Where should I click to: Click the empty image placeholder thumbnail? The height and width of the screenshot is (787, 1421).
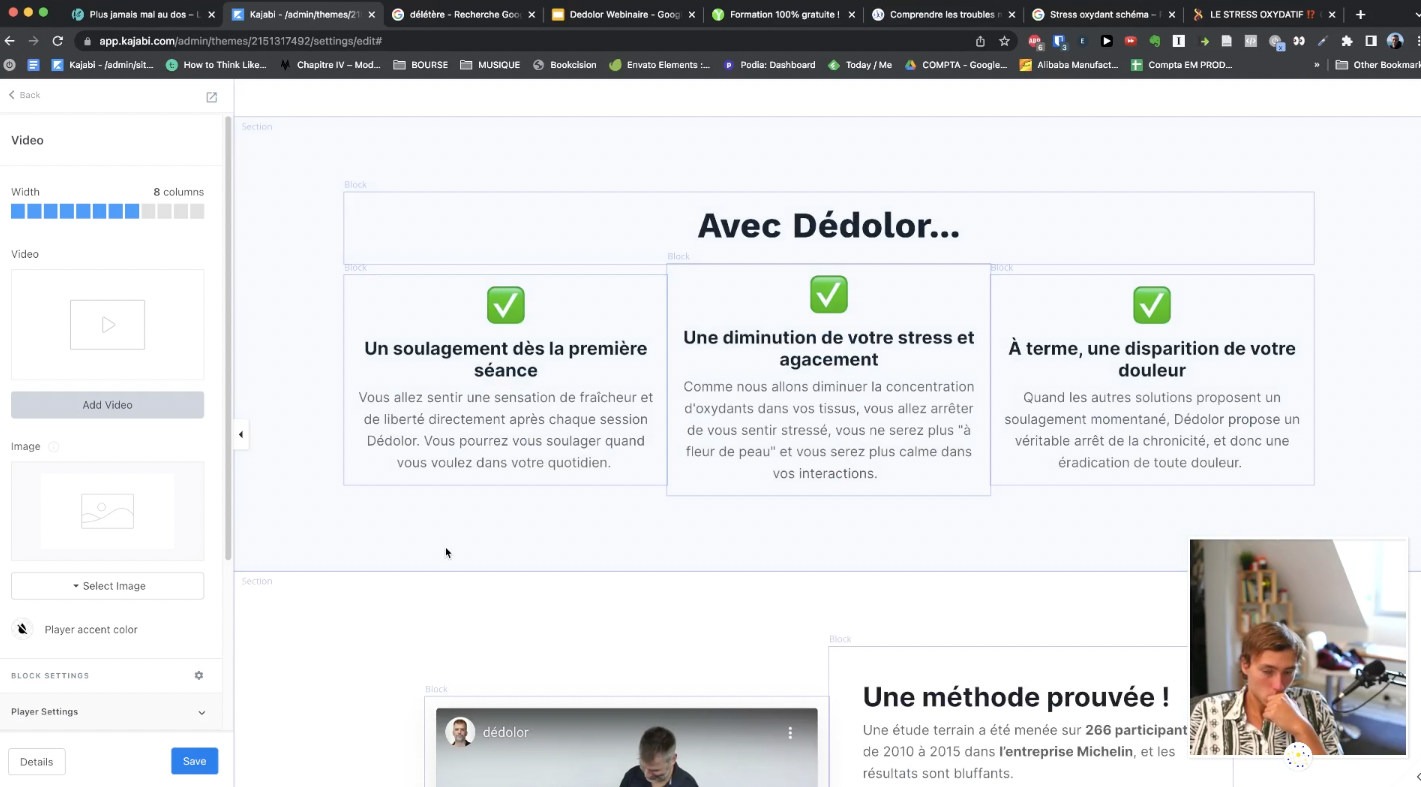click(x=107, y=511)
